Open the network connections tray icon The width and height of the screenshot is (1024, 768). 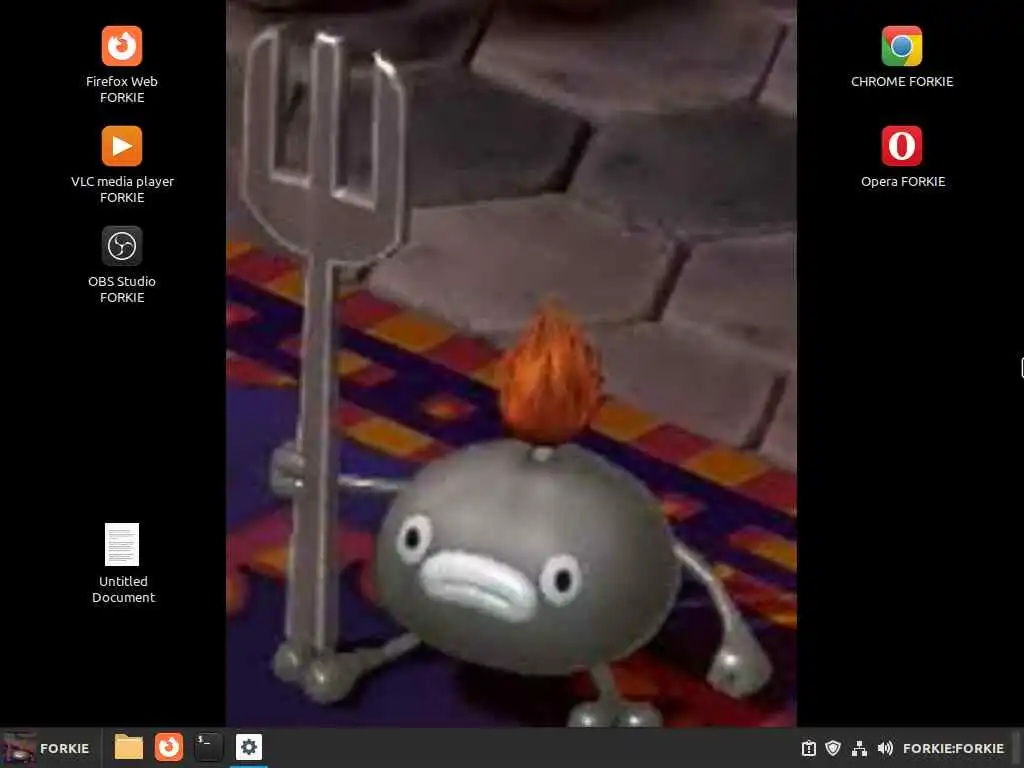pos(859,748)
